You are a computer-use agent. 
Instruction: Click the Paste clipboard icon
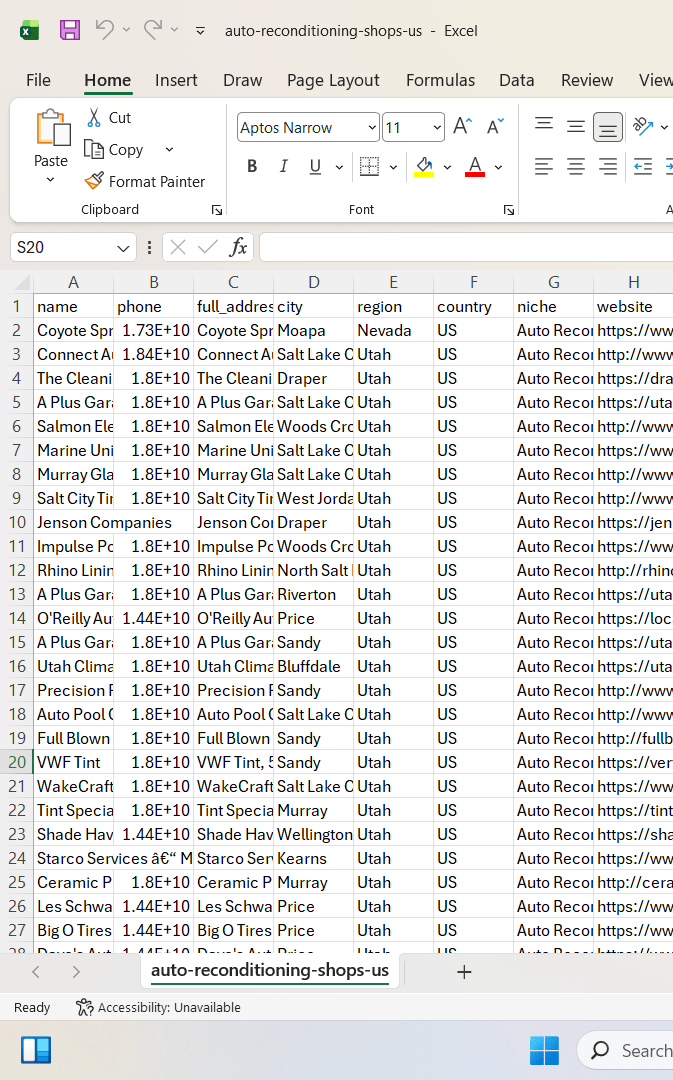(52, 128)
